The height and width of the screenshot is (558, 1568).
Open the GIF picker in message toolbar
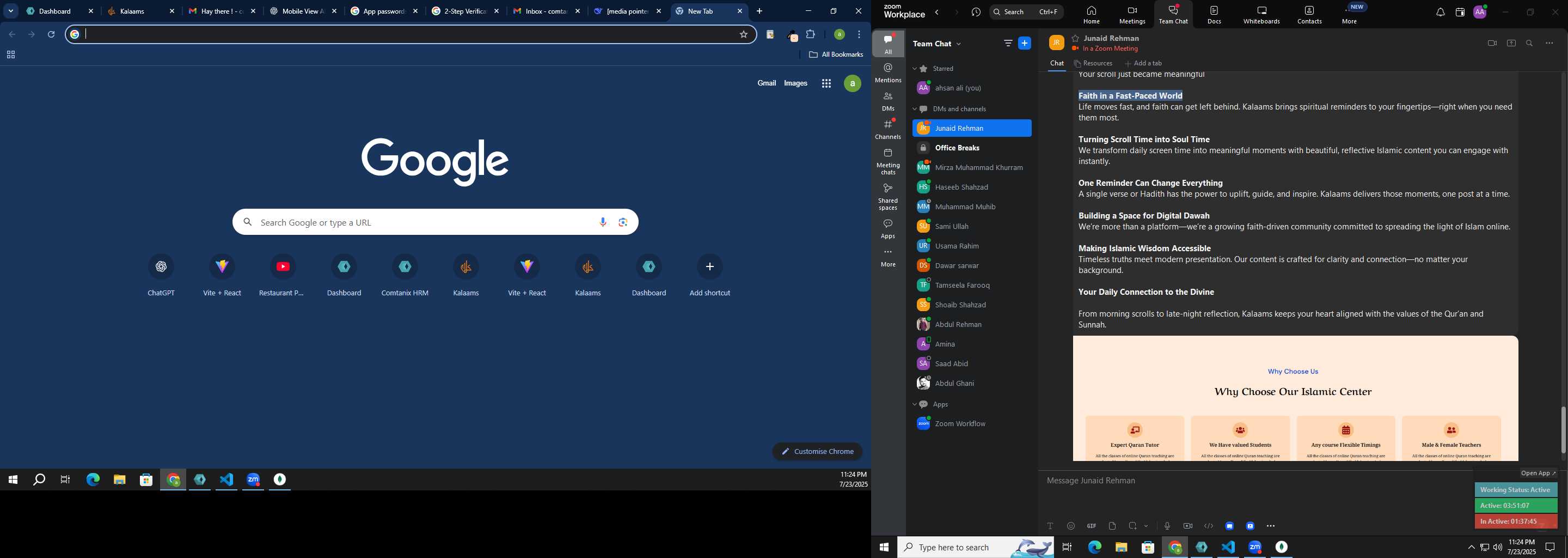(1092, 526)
